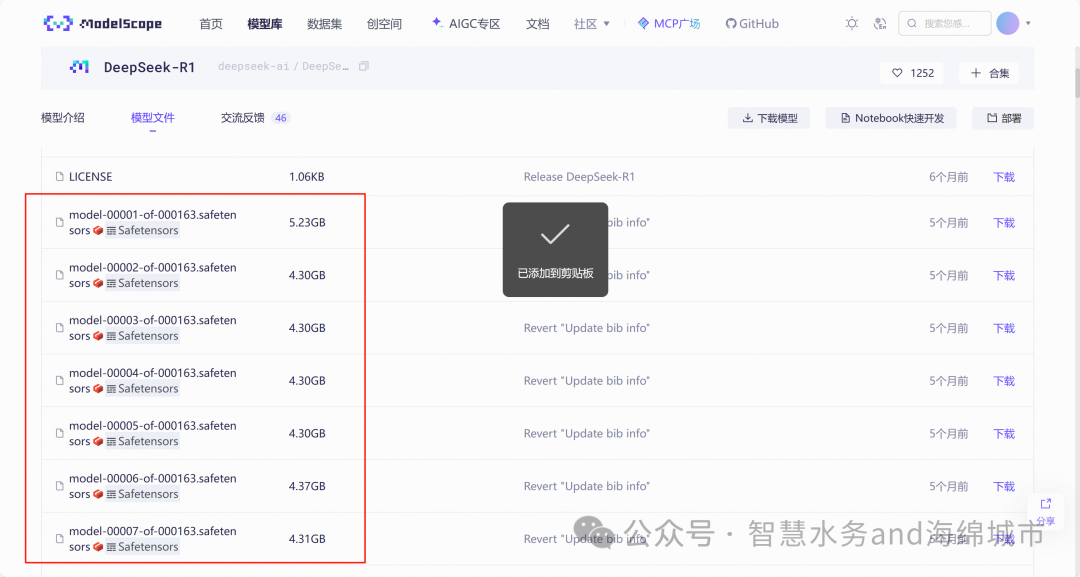
Task: Open the AIGC专区 nav item
Action: point(466,23)
